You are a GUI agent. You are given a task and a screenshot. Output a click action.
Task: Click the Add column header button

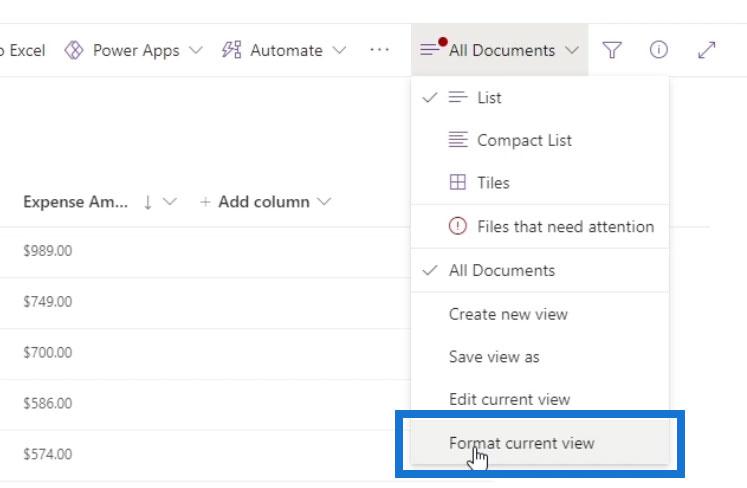[x=265, y=202]
